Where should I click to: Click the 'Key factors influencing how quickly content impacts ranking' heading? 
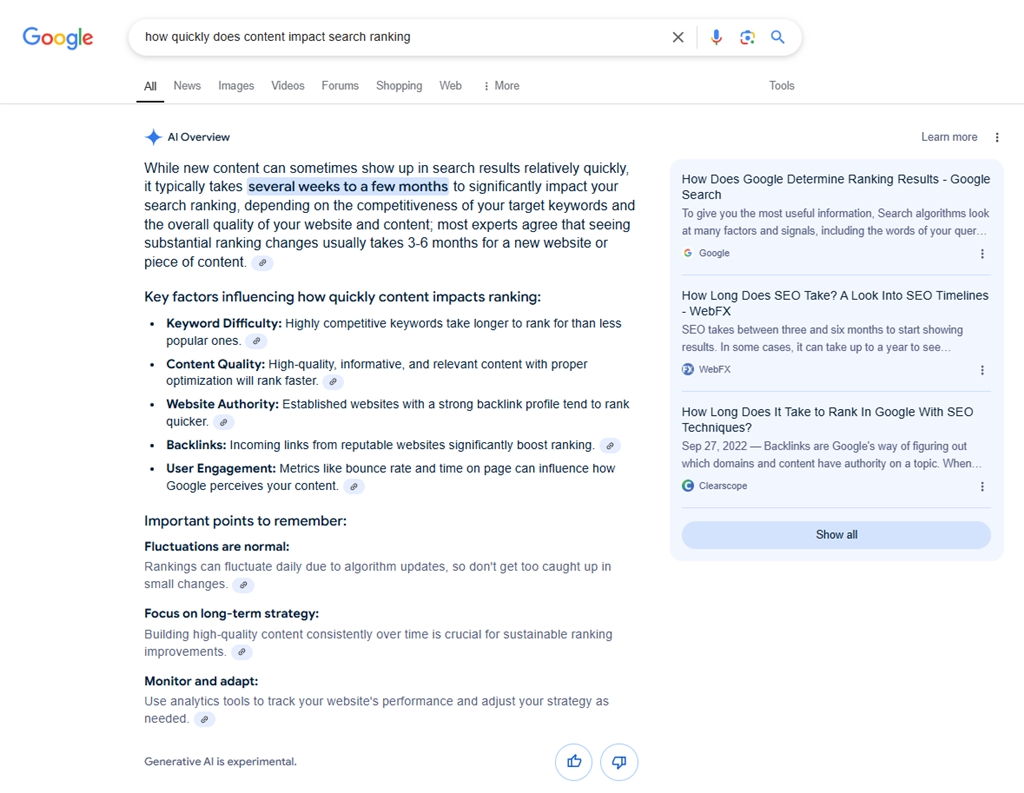click(x=343, y=297)
